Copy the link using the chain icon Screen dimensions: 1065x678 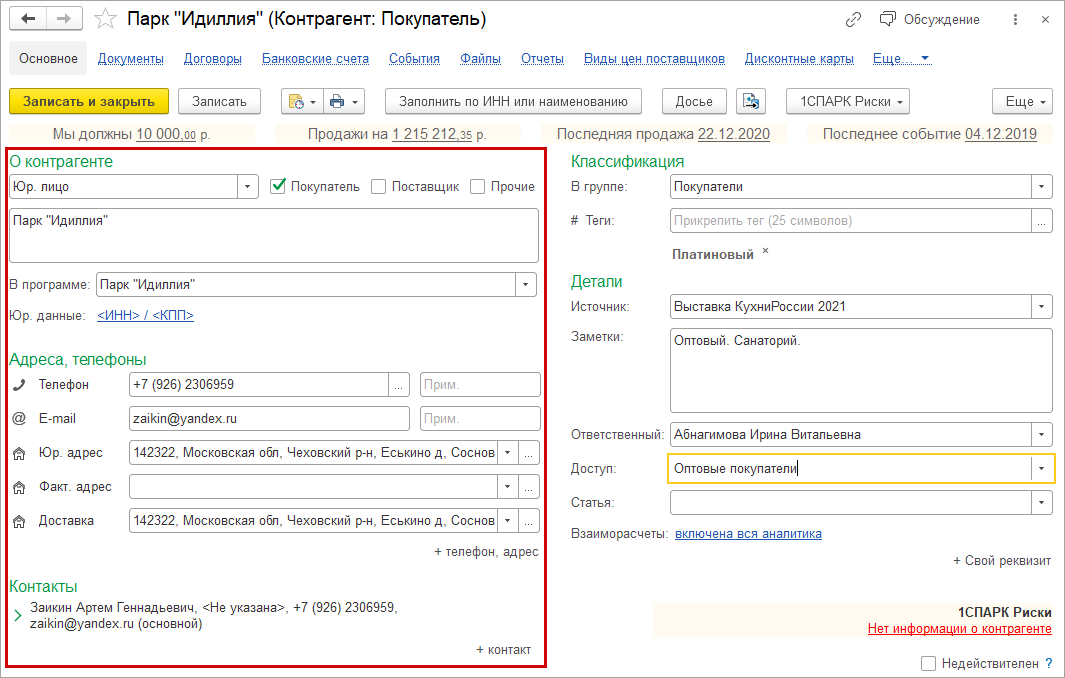[x=853, y=20]
